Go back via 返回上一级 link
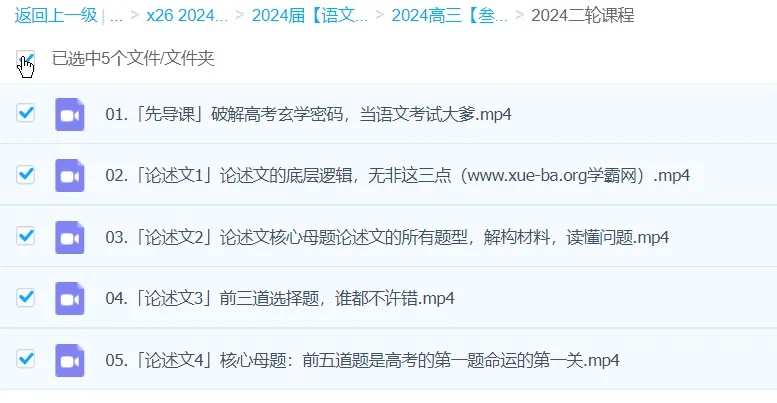The height and width of the screenshot is (403, 777). (55, 16)
